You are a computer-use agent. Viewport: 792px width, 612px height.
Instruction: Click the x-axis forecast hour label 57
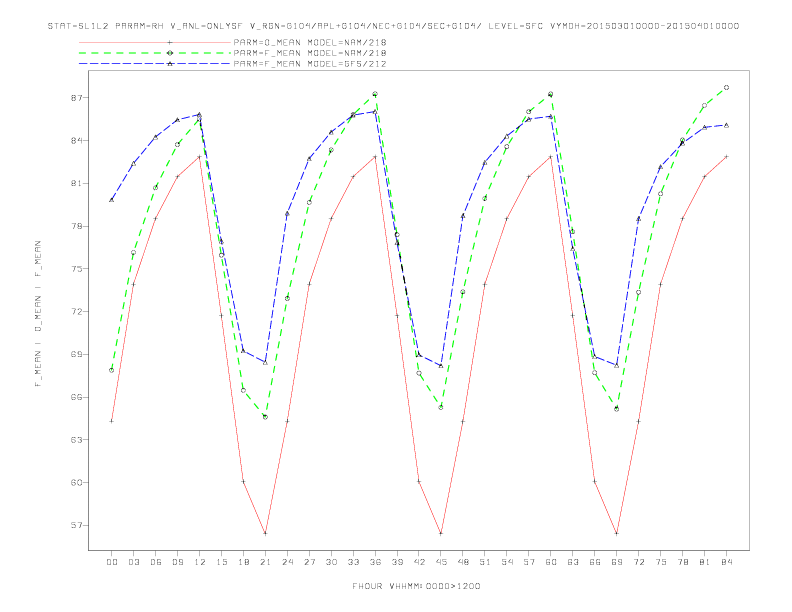tap(529, 562)
